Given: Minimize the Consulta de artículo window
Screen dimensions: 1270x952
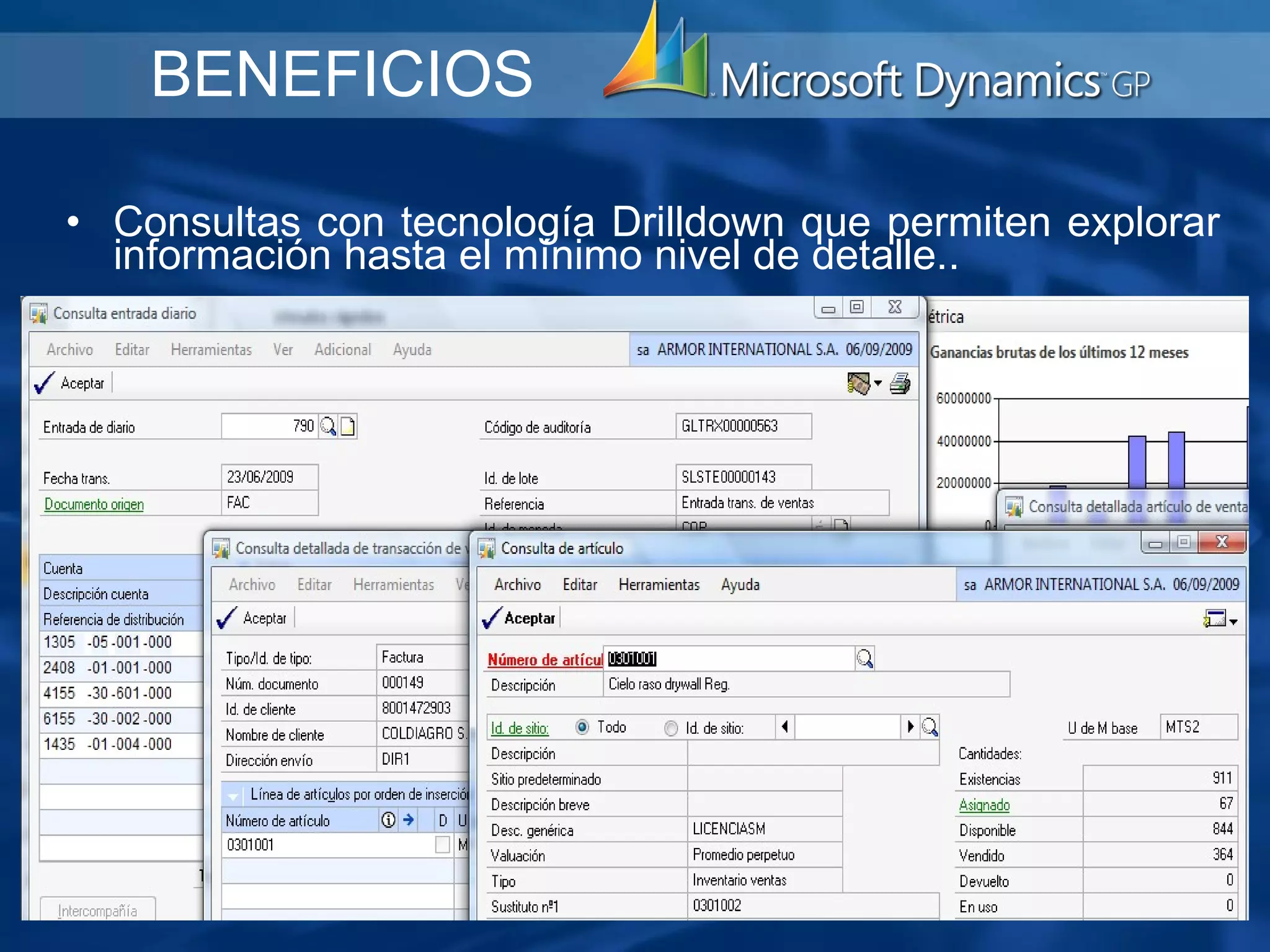Looking at the screenshot, I should [1155, 544].
